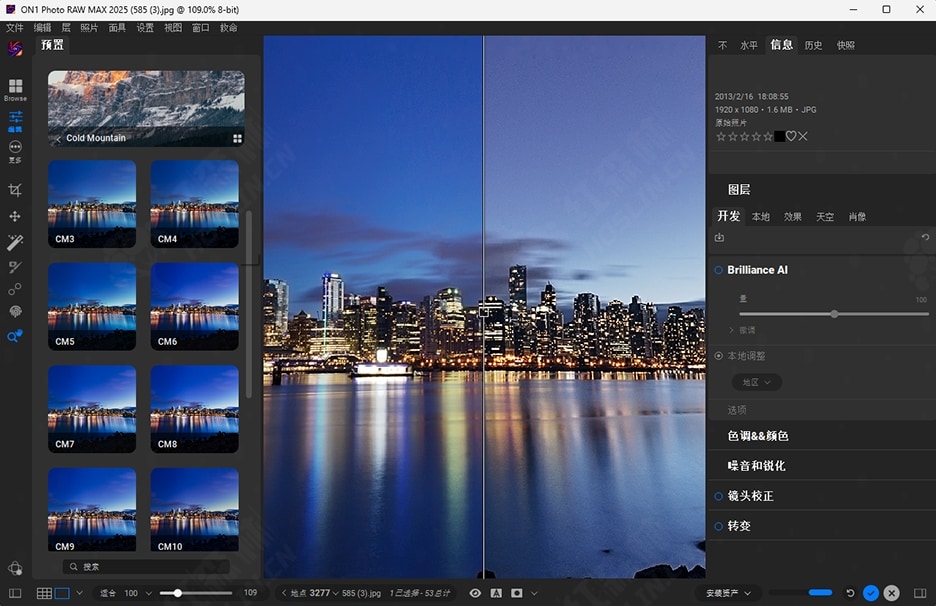Toggle the Brilliance AI circle on/off

pos(718,270)
